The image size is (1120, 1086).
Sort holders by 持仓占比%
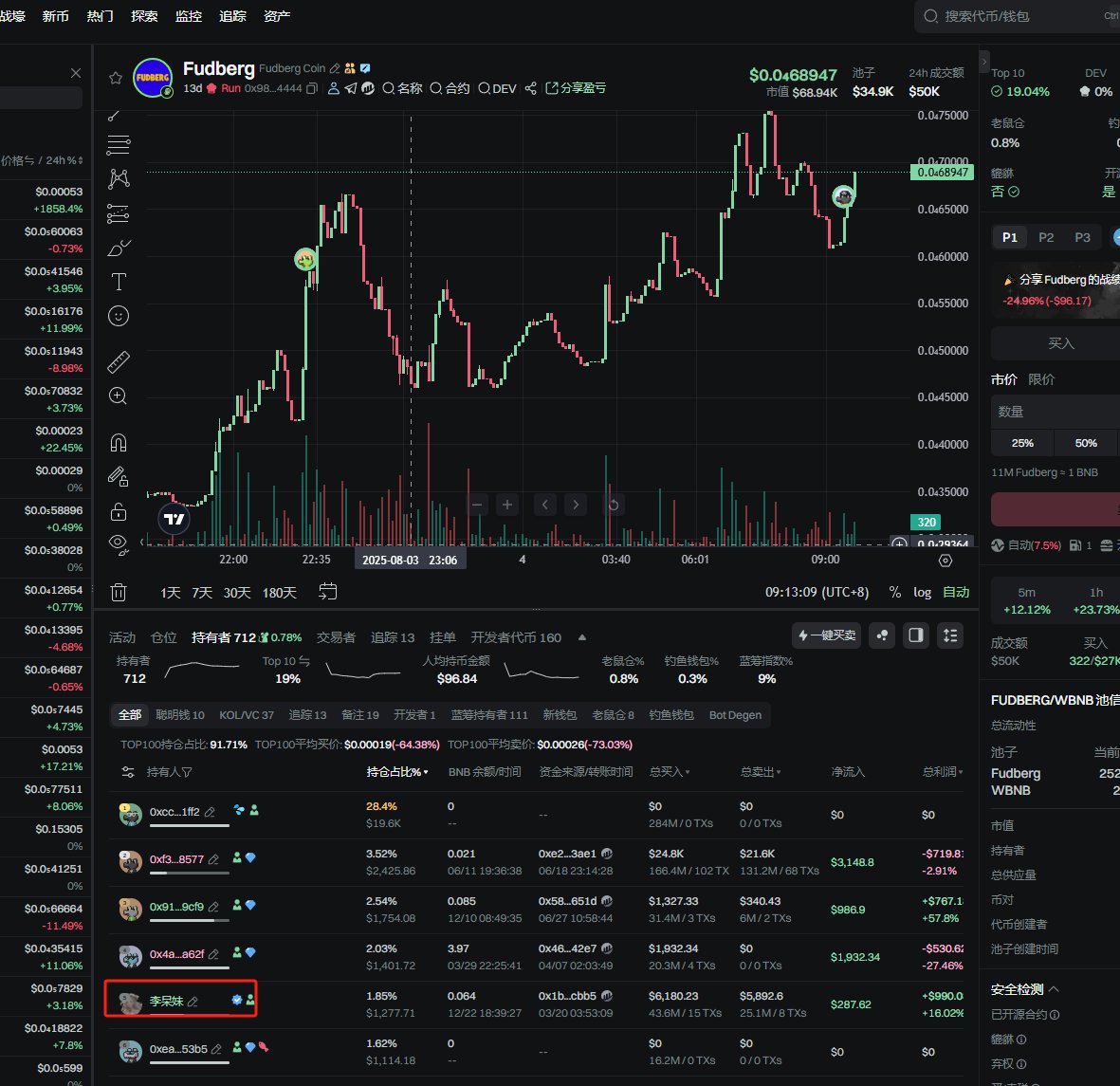tap(397, 772)
